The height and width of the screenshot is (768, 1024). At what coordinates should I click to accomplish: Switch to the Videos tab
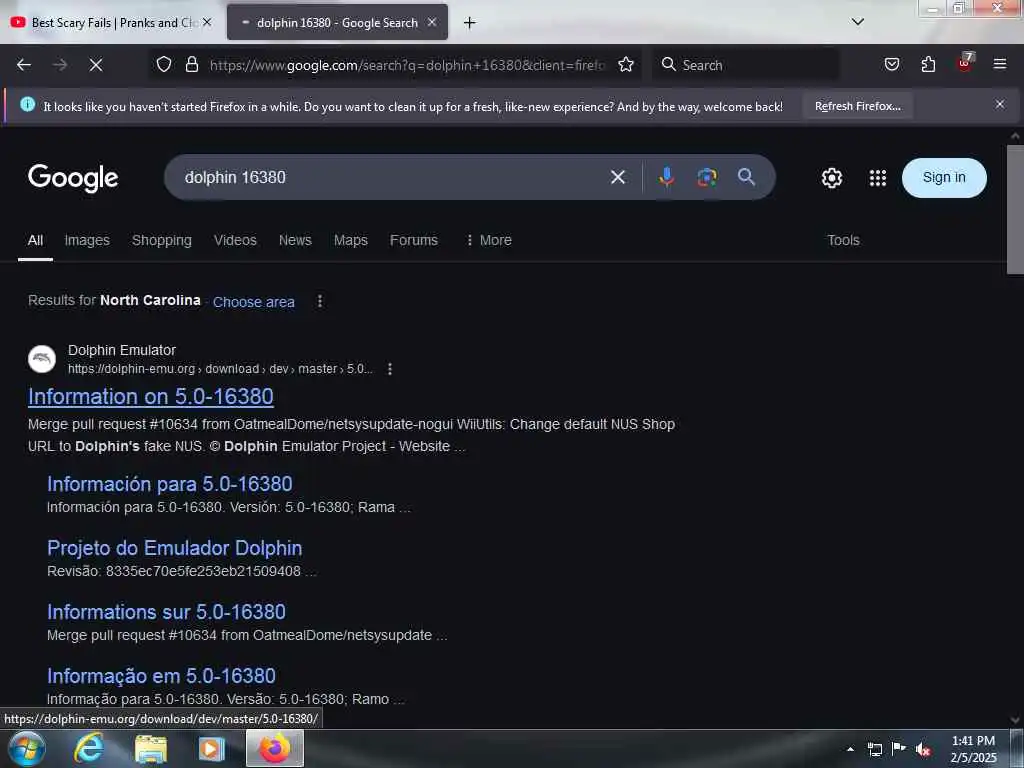pyautogui.click(x=235, y=240)
